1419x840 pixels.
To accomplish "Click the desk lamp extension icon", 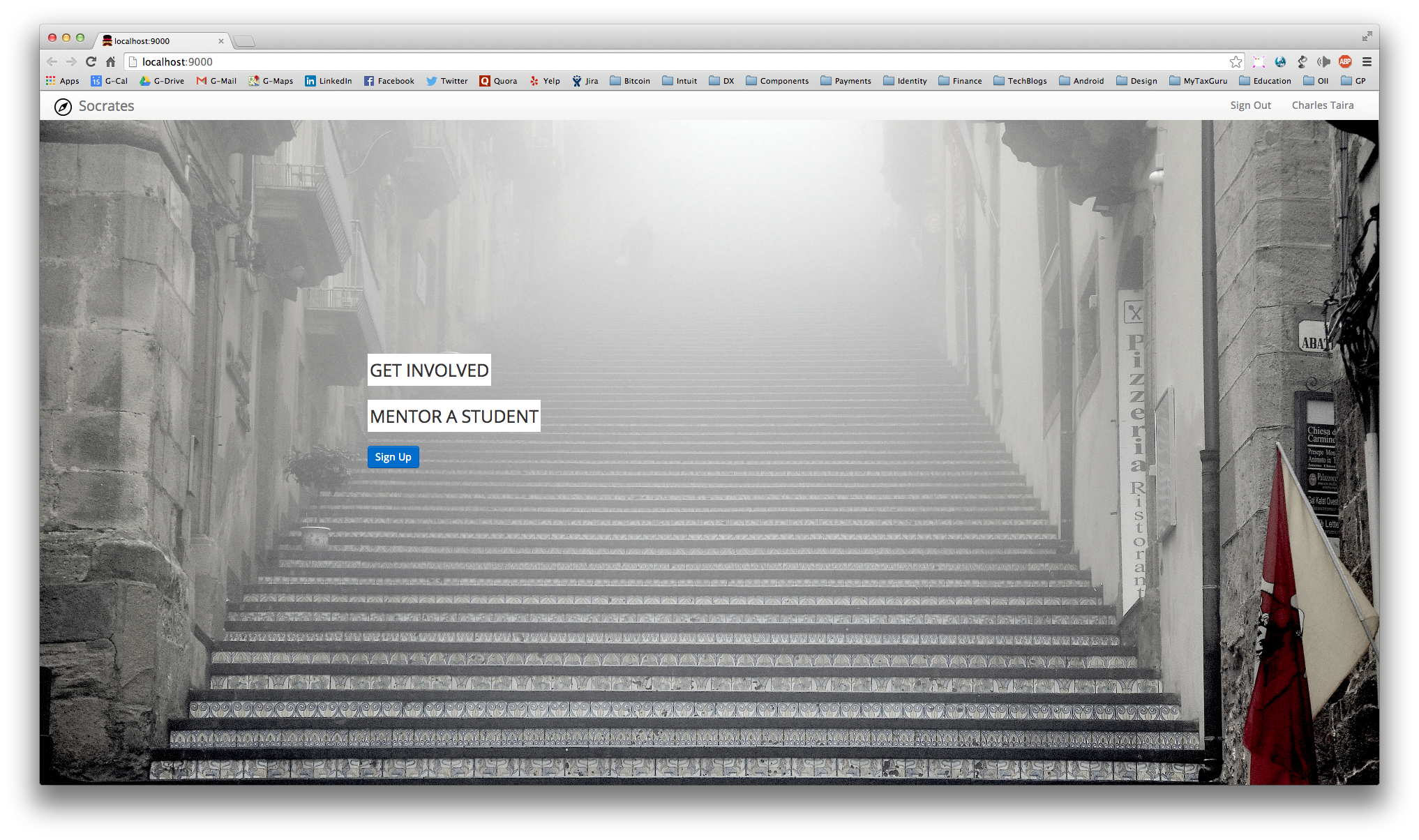I will [1302, 62].
